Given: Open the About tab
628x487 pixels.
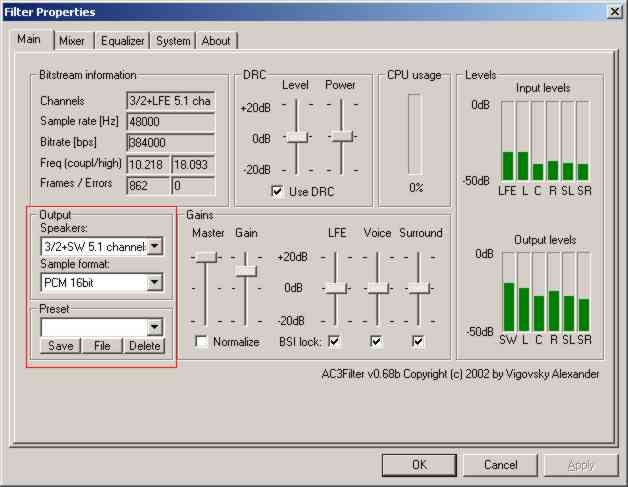Looking at the screenshot, I should pyautogui.click(x=216, y=41).
